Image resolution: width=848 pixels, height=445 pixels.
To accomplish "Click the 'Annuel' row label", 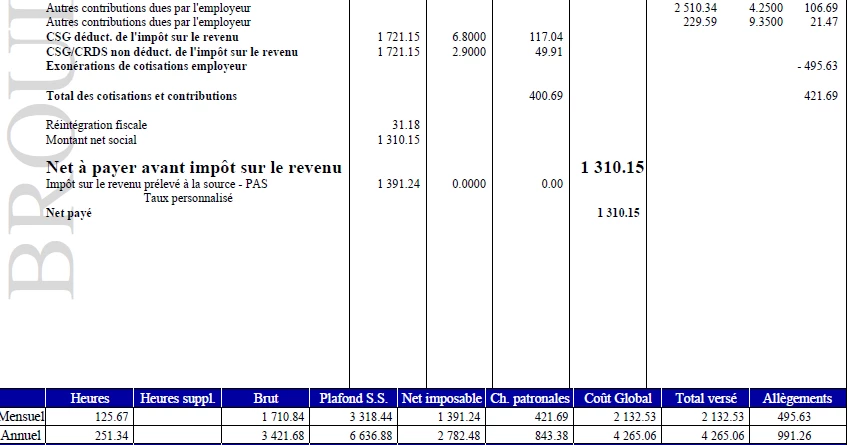I will pyautogui.click(x=21, y=435).
